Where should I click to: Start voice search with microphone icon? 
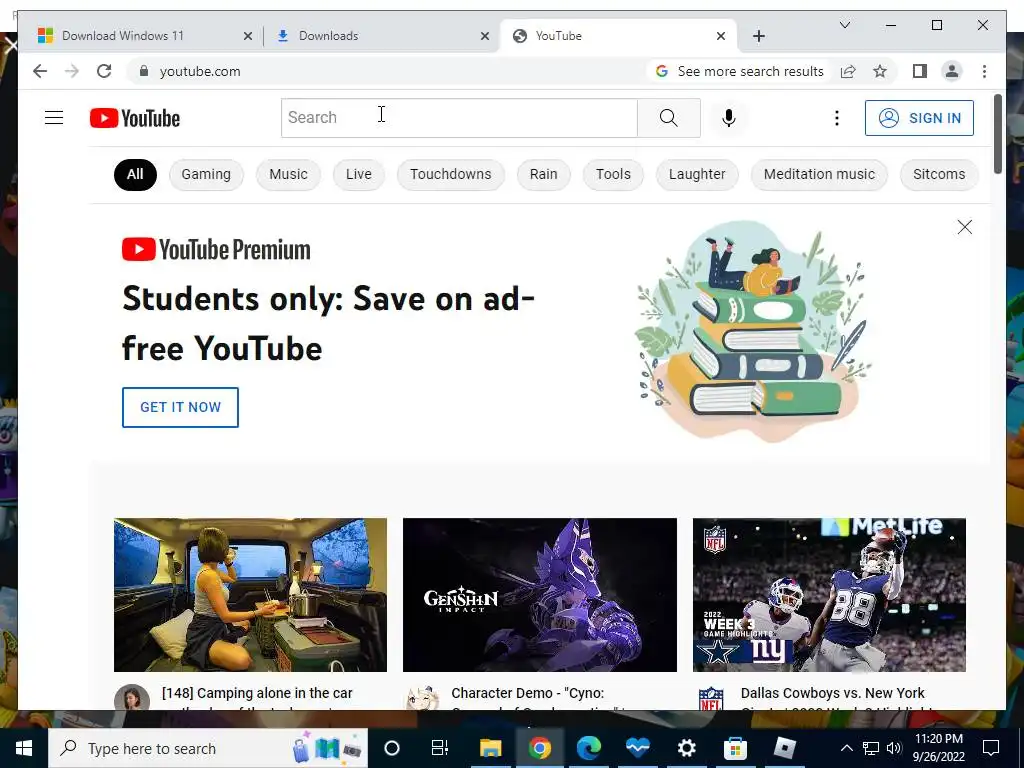pos(729,118)
